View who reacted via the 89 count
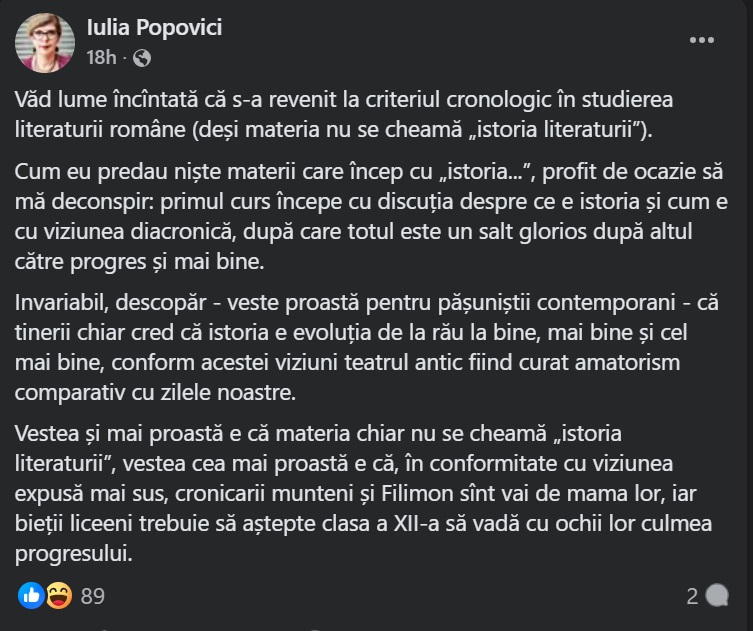The height and width of the screenshot is (631, 753). tap(93, 597)
